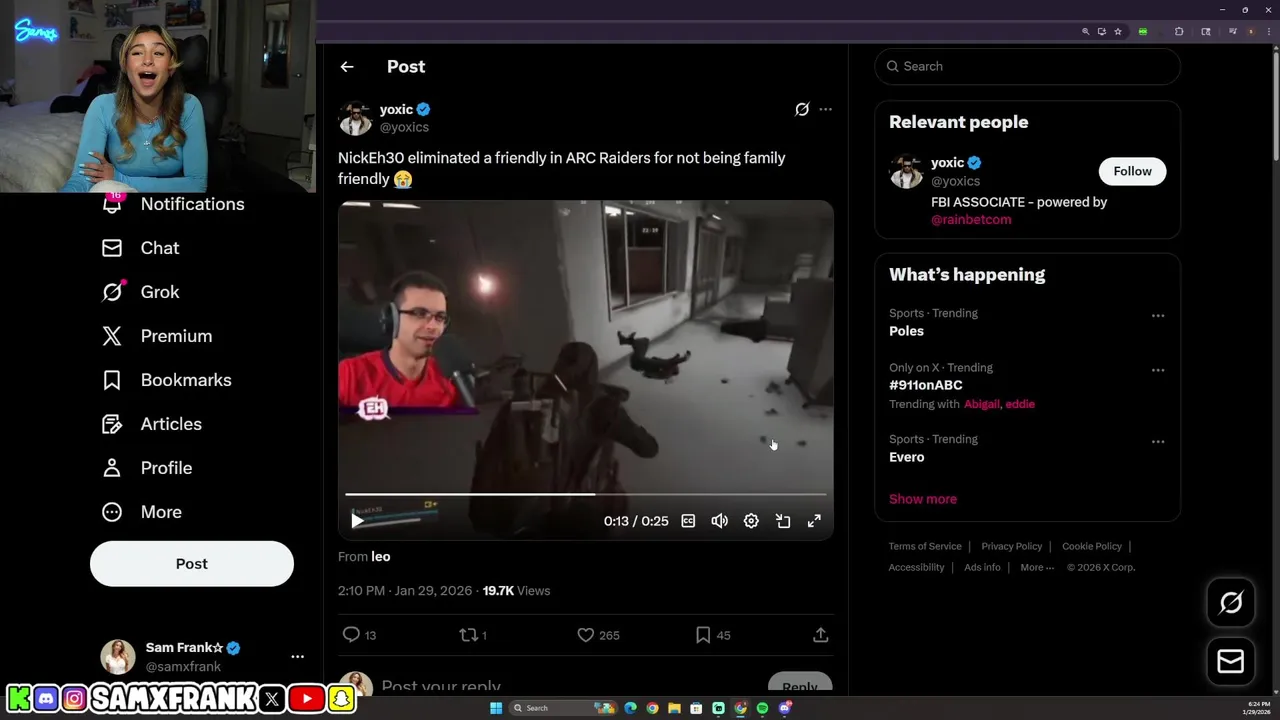Bookmark this page with star icon

click(1118, 32)
